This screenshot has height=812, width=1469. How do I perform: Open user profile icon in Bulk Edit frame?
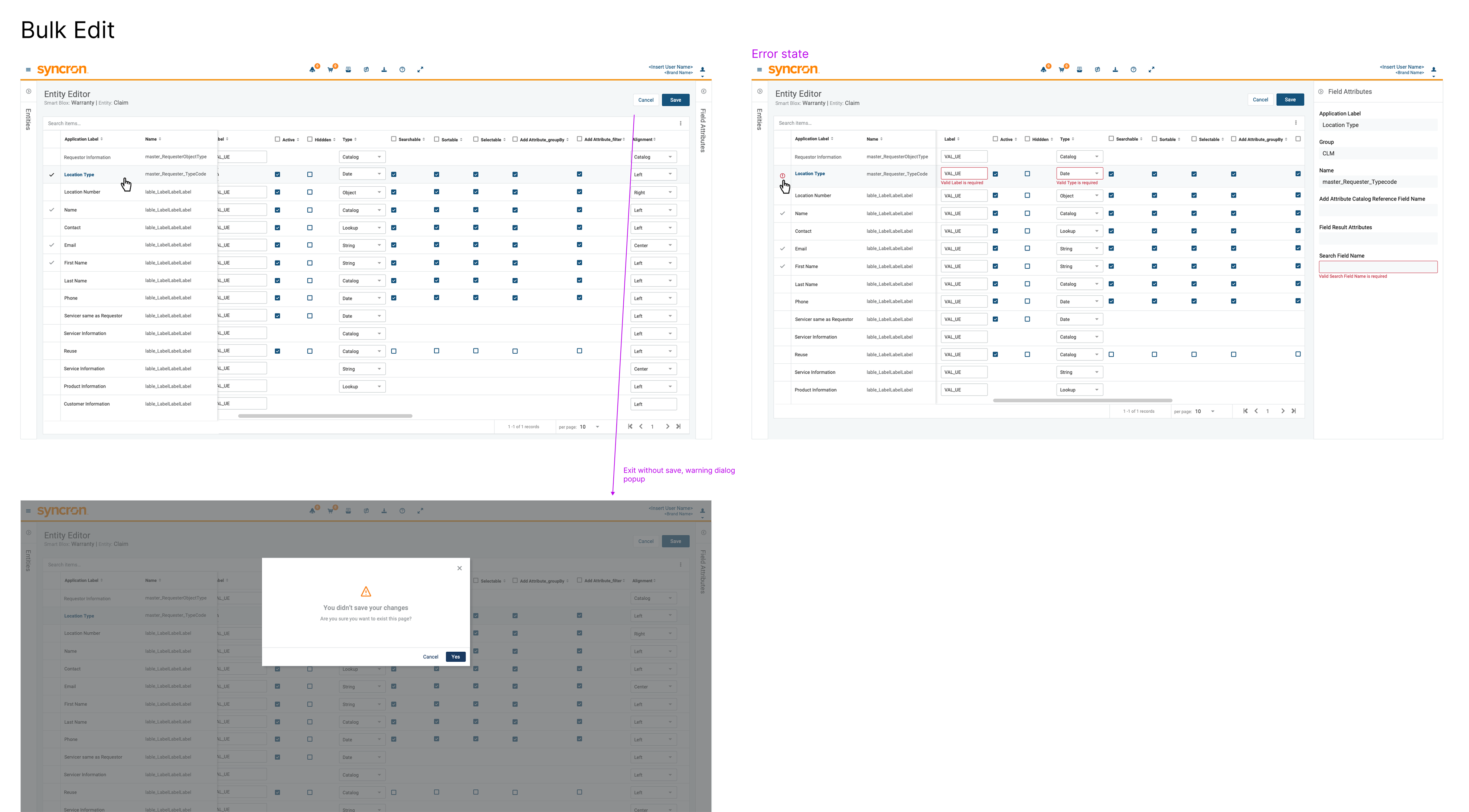(702, 69)
